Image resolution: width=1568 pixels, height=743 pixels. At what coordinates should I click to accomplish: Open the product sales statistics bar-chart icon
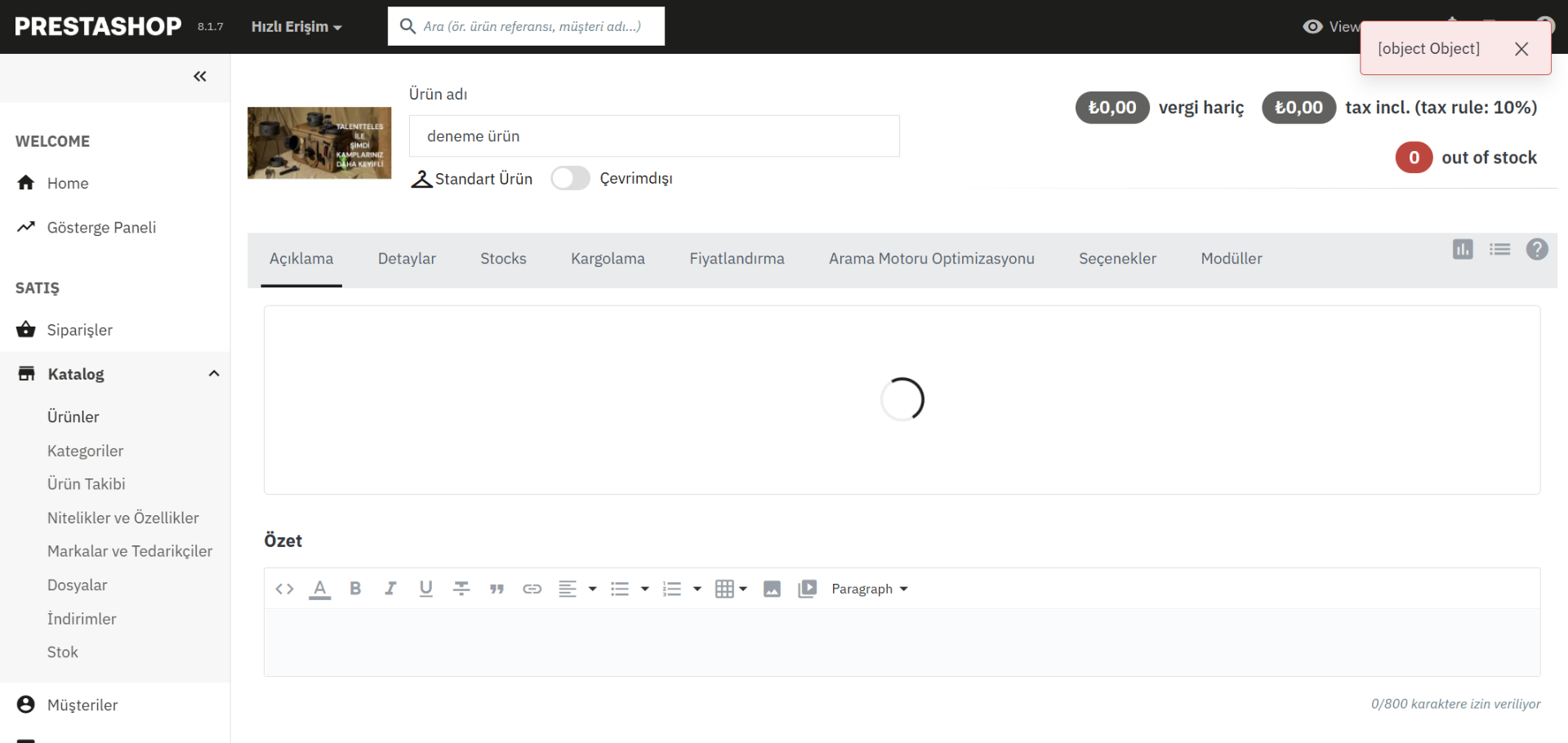pos(1463,250)
